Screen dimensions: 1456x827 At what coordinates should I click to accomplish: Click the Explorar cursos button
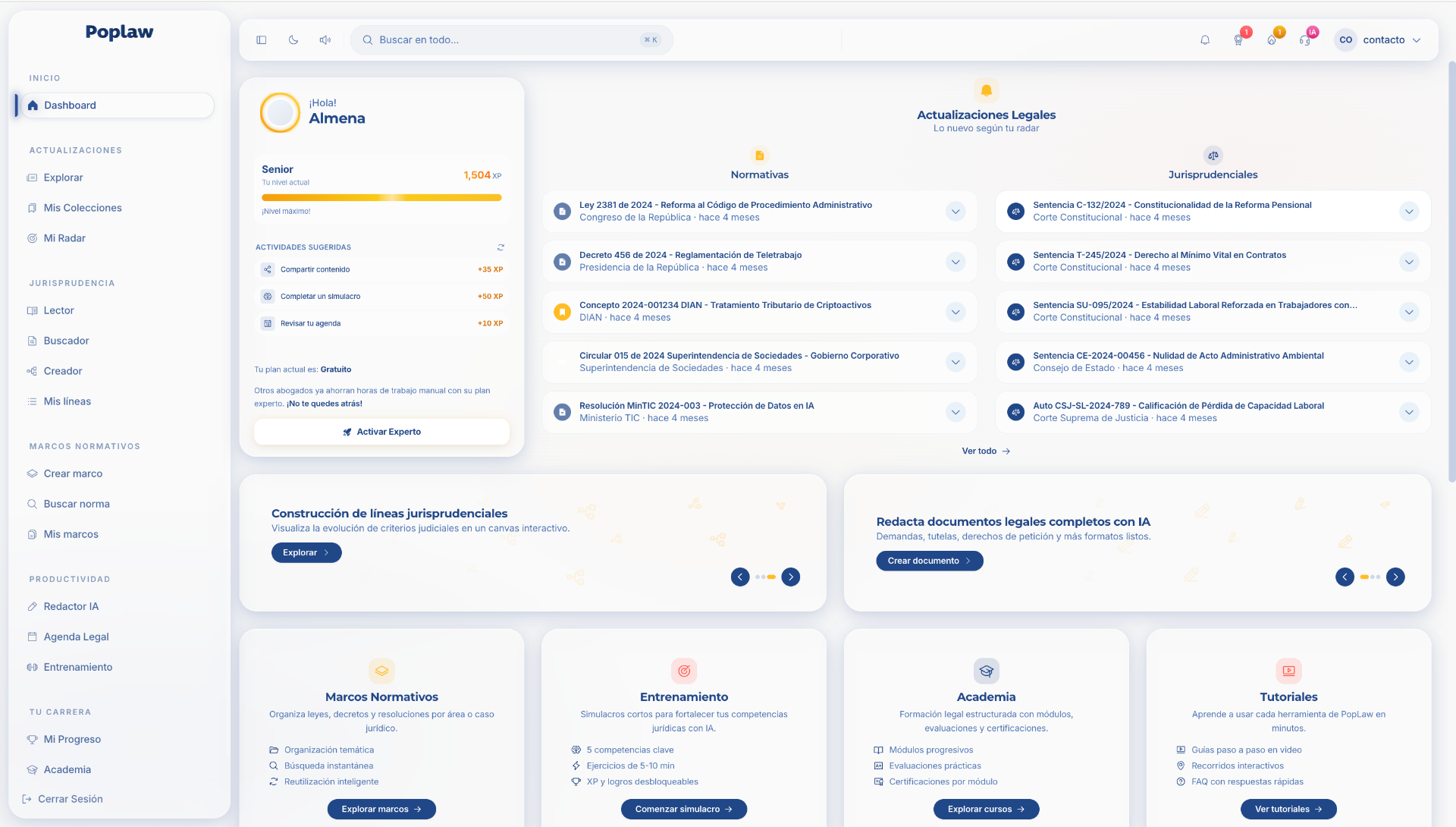pyautogui.click(x=986, y=809)
